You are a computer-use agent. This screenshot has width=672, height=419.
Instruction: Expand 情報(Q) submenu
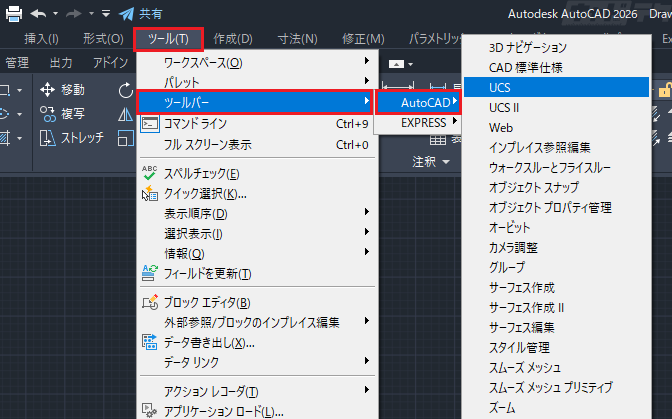point(258,254)
